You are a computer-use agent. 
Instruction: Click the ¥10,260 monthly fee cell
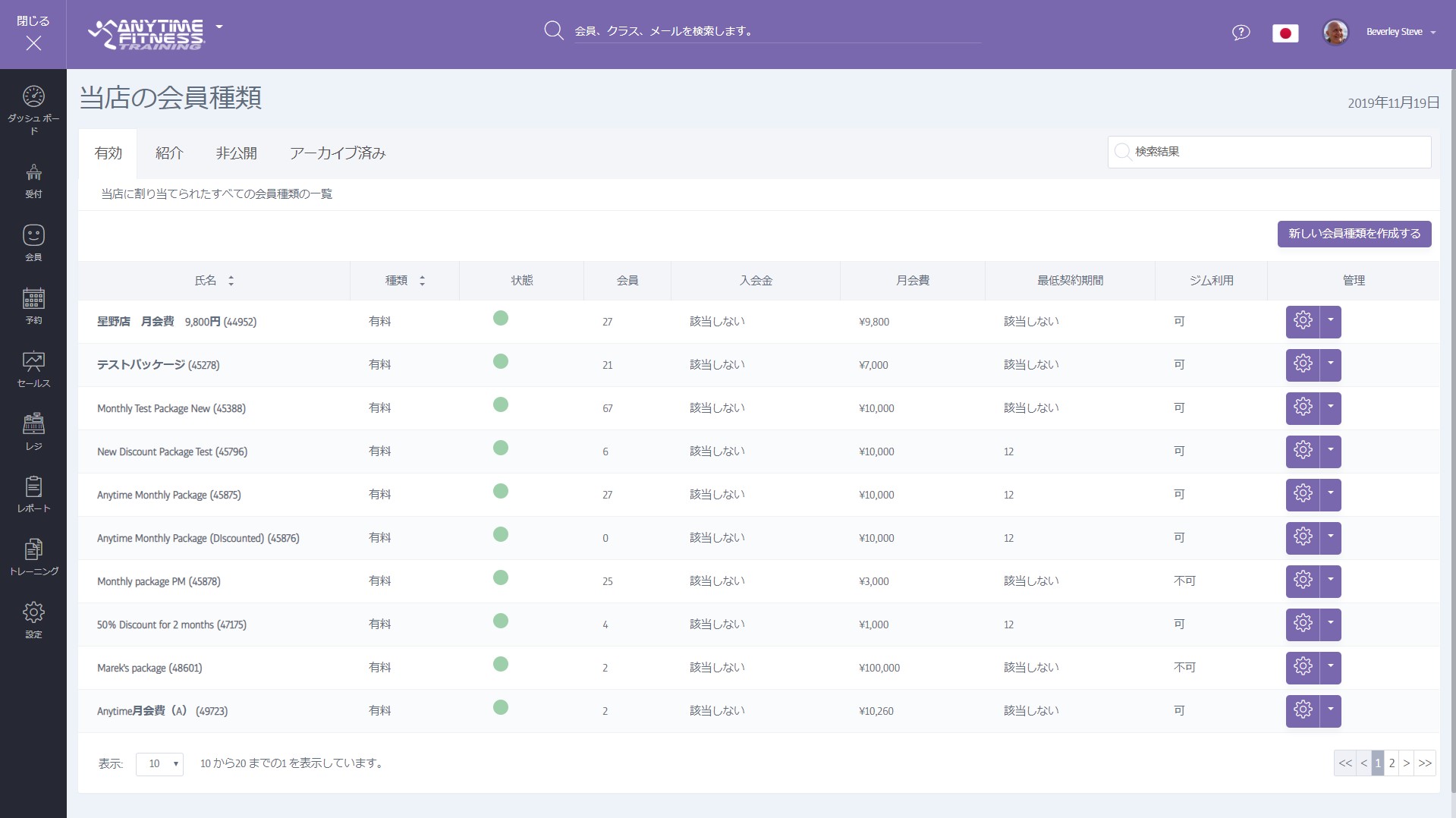click(876, 711)
